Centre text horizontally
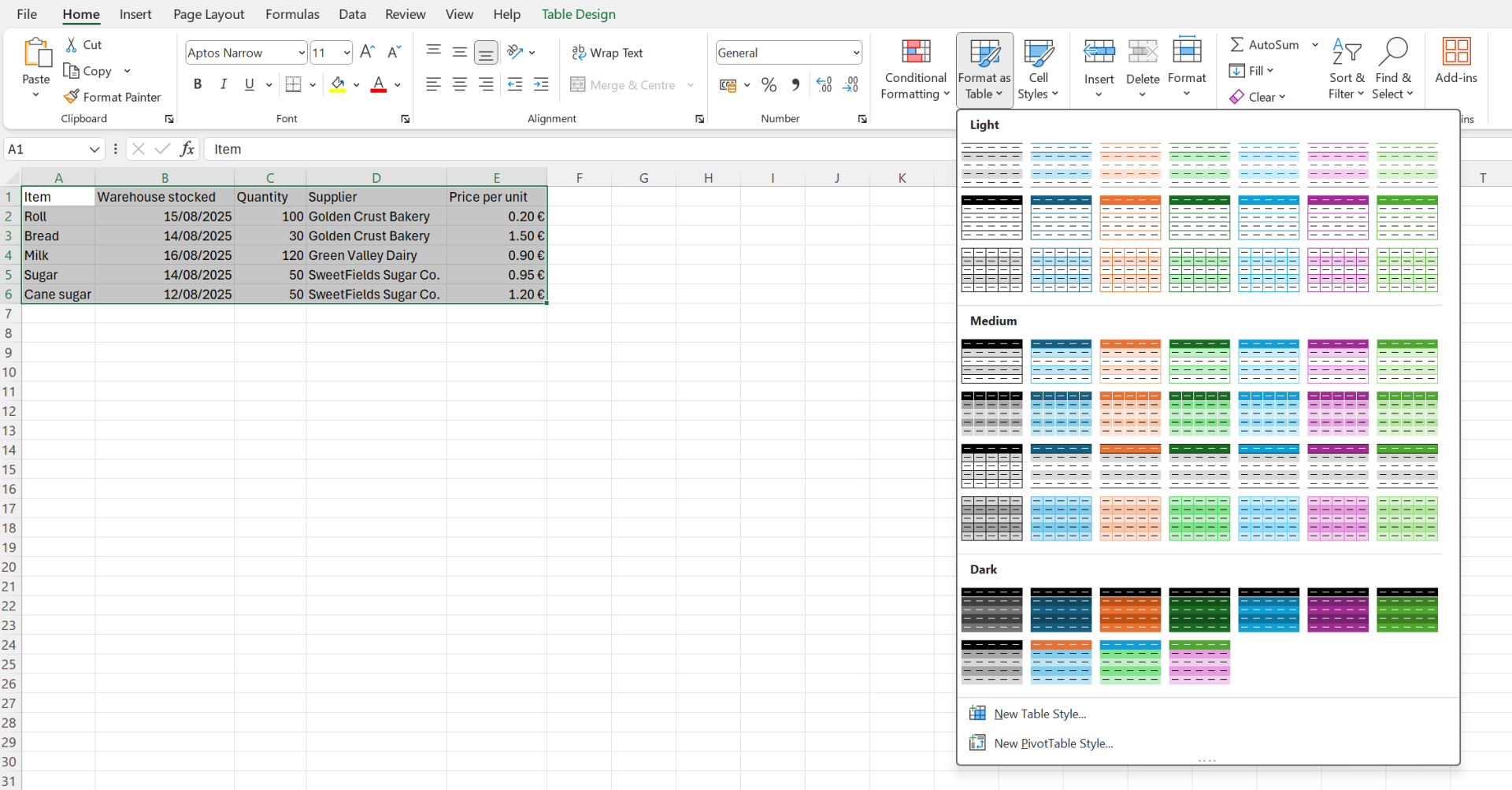Screen dimensions: 1512x790 click(x=460, y=84)
